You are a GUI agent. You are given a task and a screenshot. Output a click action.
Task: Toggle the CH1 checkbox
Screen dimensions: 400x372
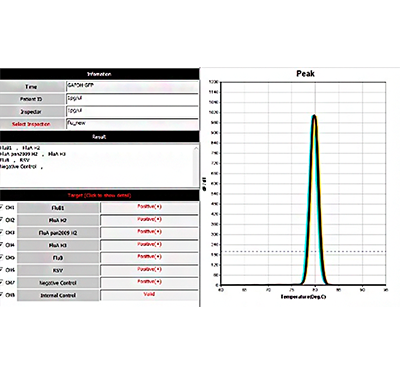pos(1,207)
